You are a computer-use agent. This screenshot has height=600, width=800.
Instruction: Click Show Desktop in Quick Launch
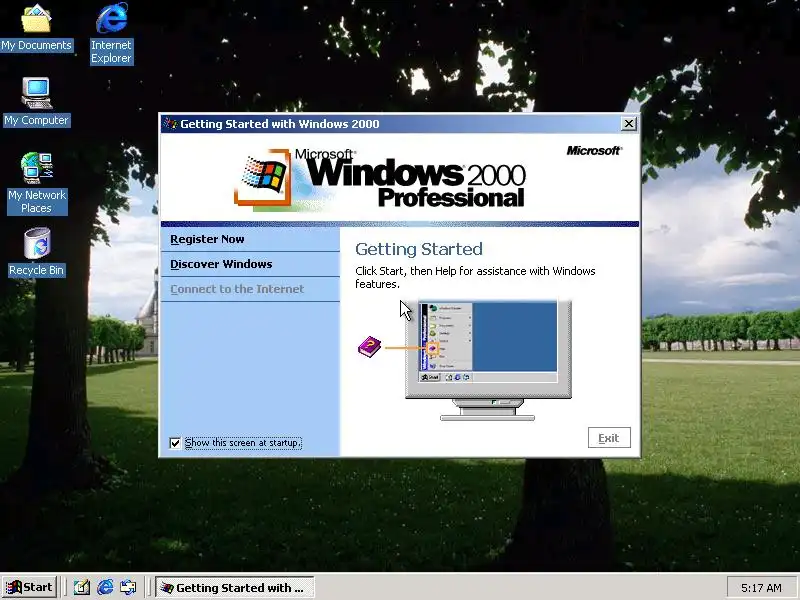(82, 588)
